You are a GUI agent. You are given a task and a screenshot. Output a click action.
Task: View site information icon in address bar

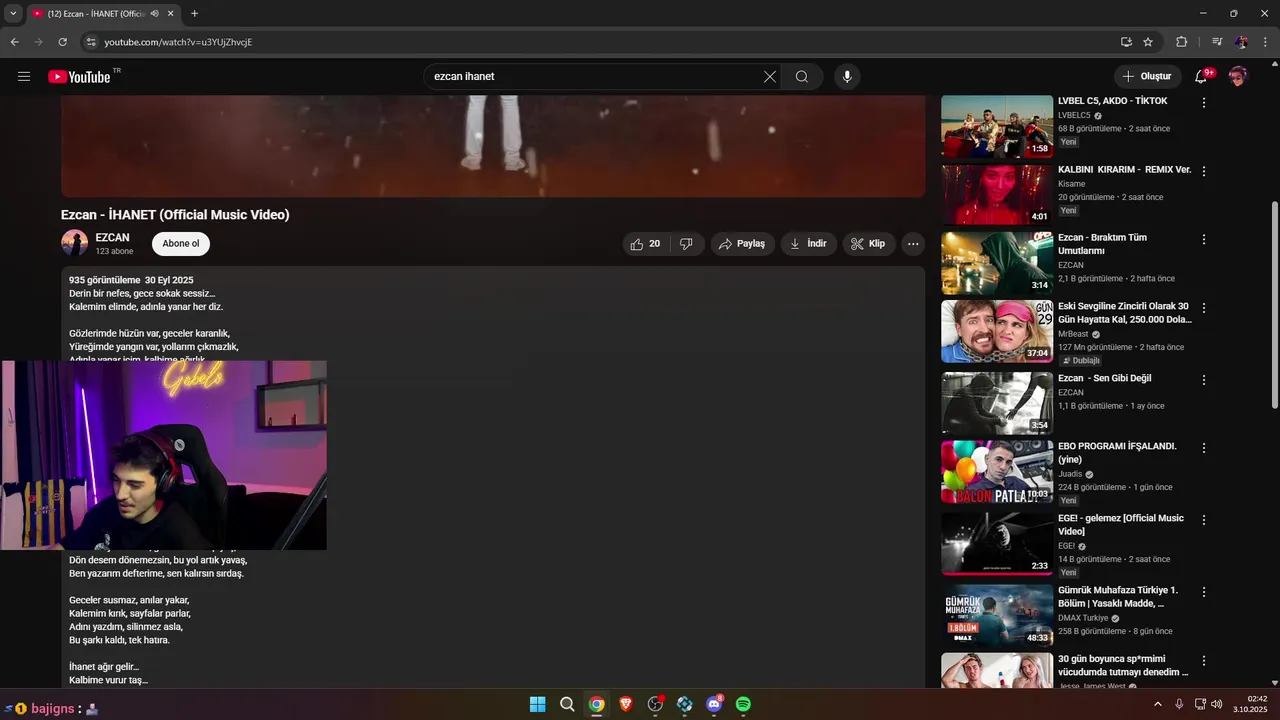[x=90, y=42]
